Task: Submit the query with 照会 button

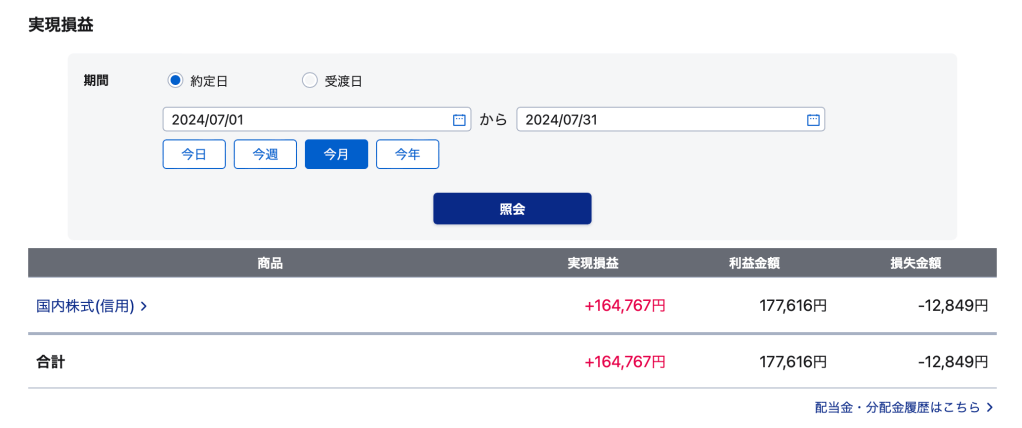Action: [512, 209]
